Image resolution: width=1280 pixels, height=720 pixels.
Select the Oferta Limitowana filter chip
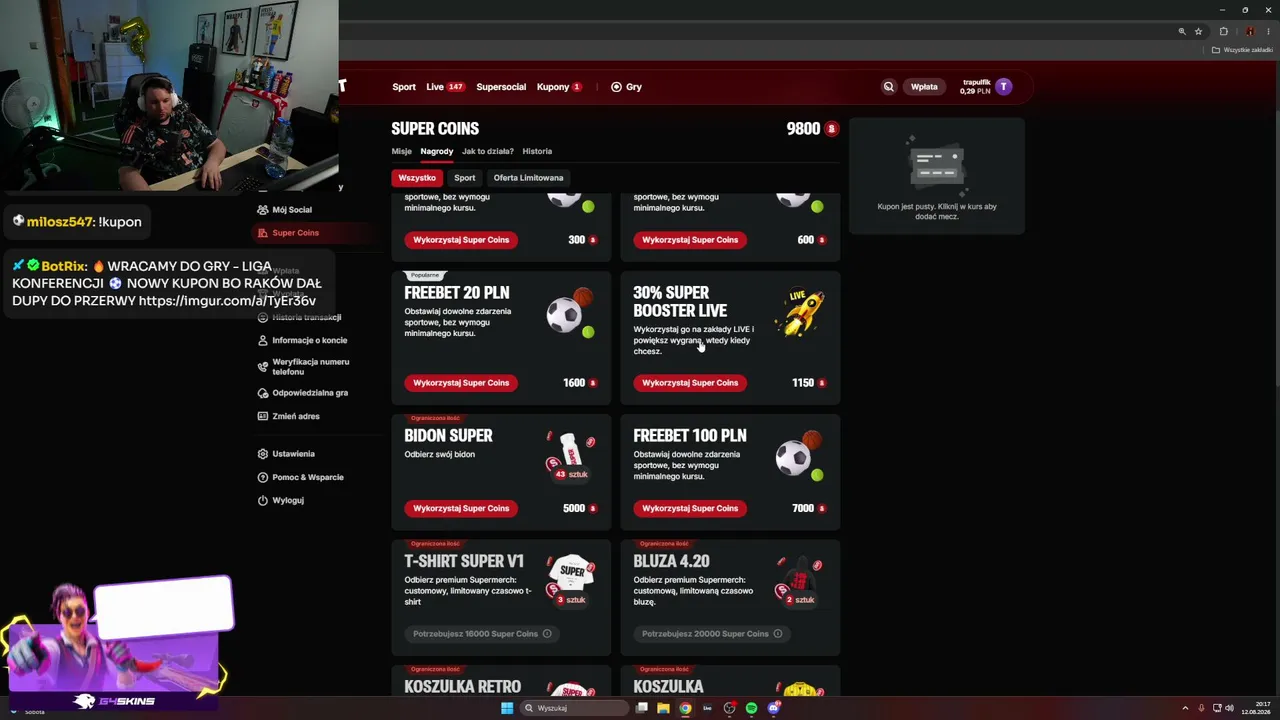pyautogui.click(x=528, y=178)
